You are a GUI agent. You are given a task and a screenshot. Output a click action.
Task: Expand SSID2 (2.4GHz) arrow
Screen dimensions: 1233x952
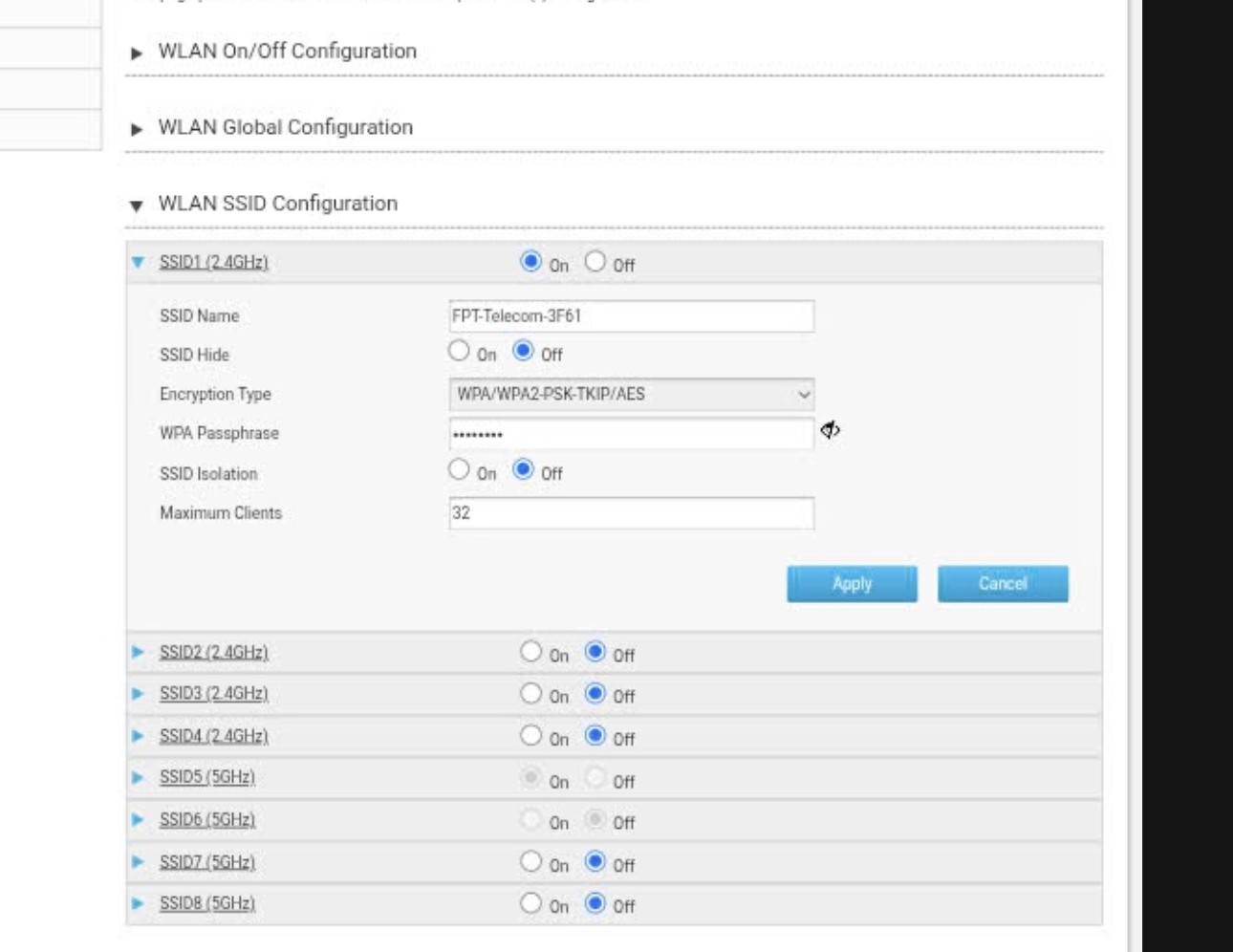pos(138,652)
